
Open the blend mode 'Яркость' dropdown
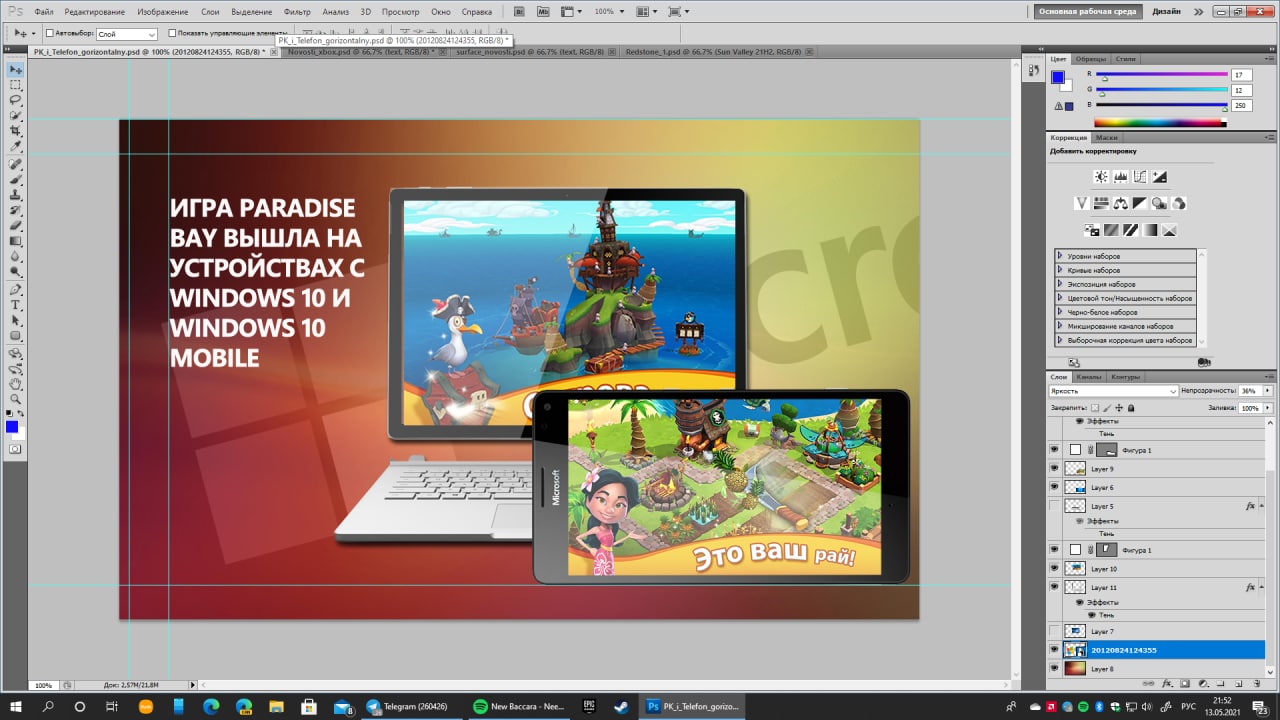pyautogui.click(x=1113, y=391)
